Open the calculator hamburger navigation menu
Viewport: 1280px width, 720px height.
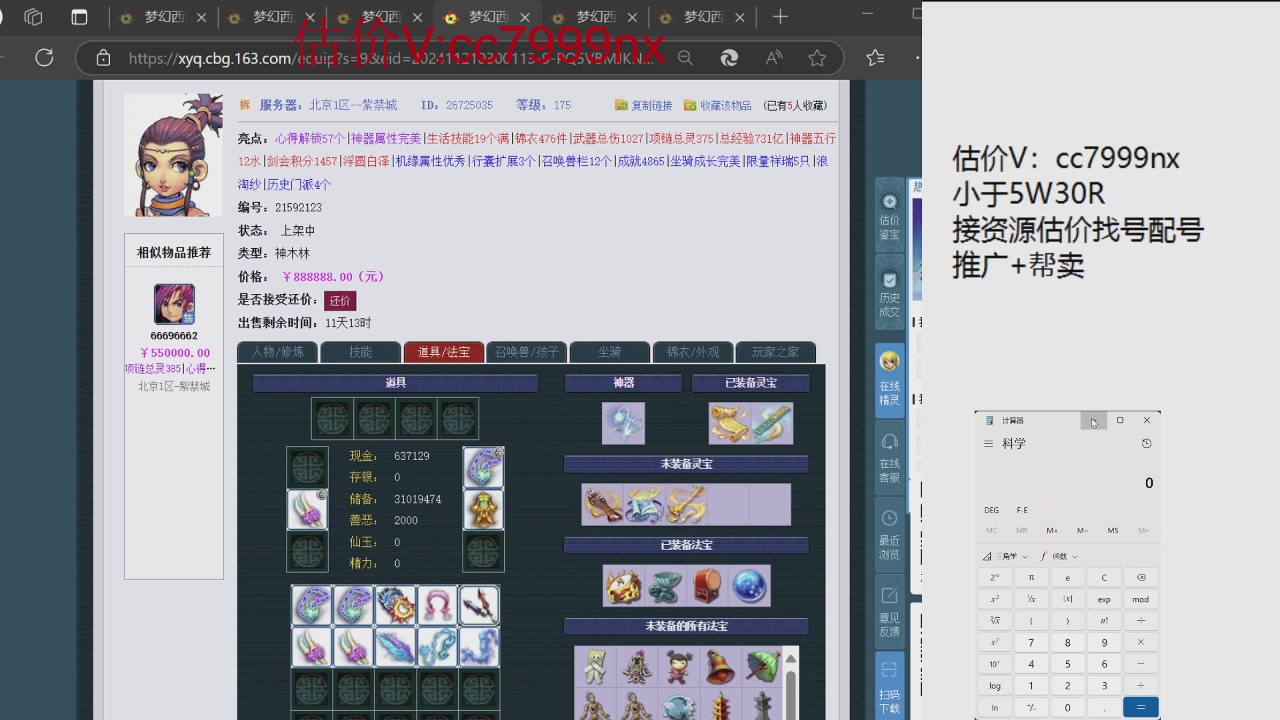pyautogui.click(x=988, y=443)
